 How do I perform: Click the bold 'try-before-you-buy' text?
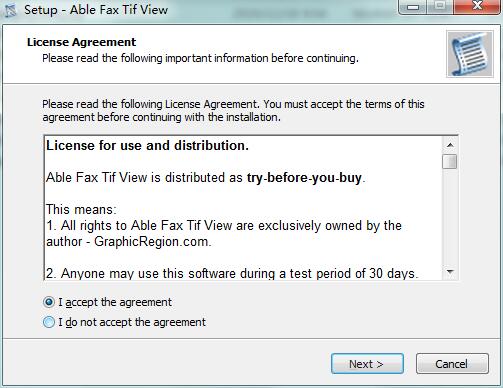click(x=304, y=178)
